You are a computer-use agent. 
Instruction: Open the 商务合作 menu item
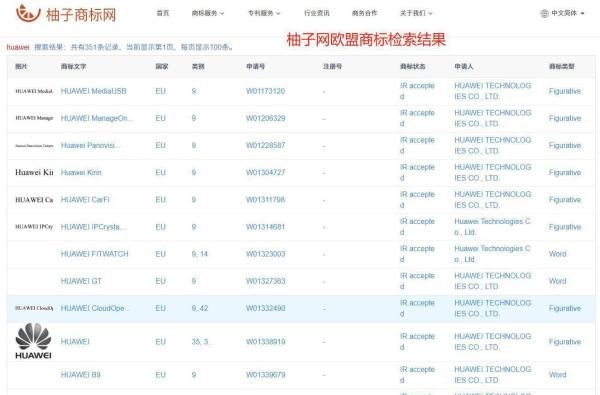point(364,13)
